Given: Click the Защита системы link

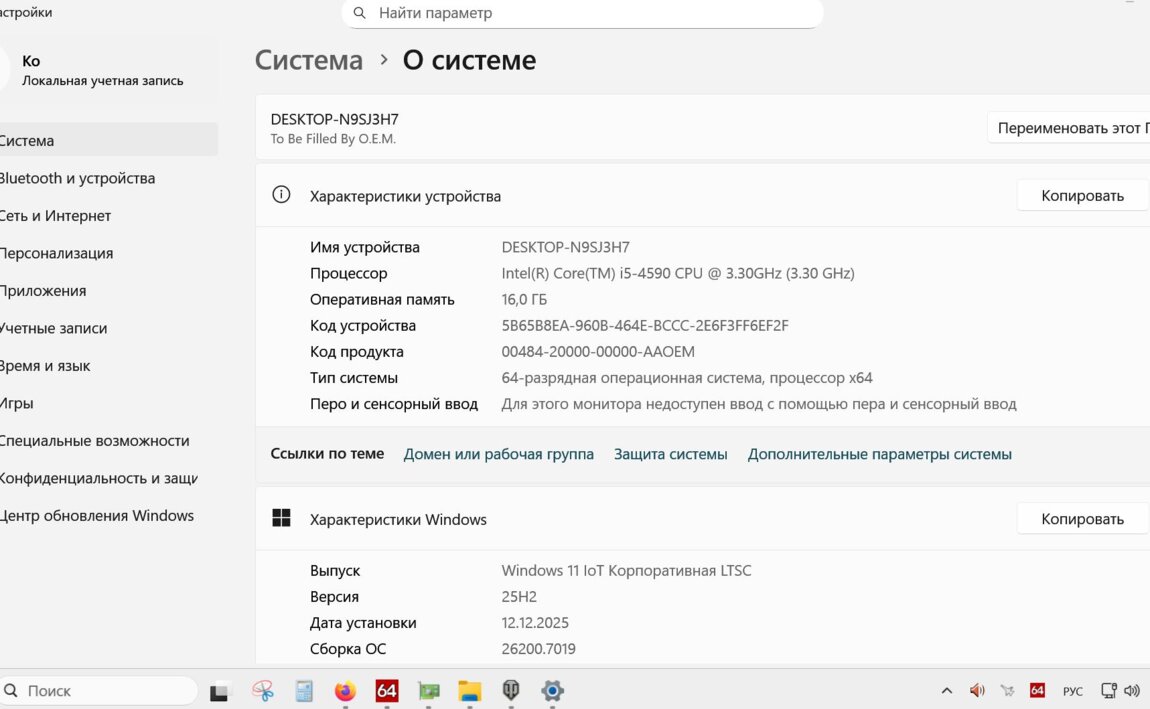Looking at the screenshot, I should [x=670, y=454].
